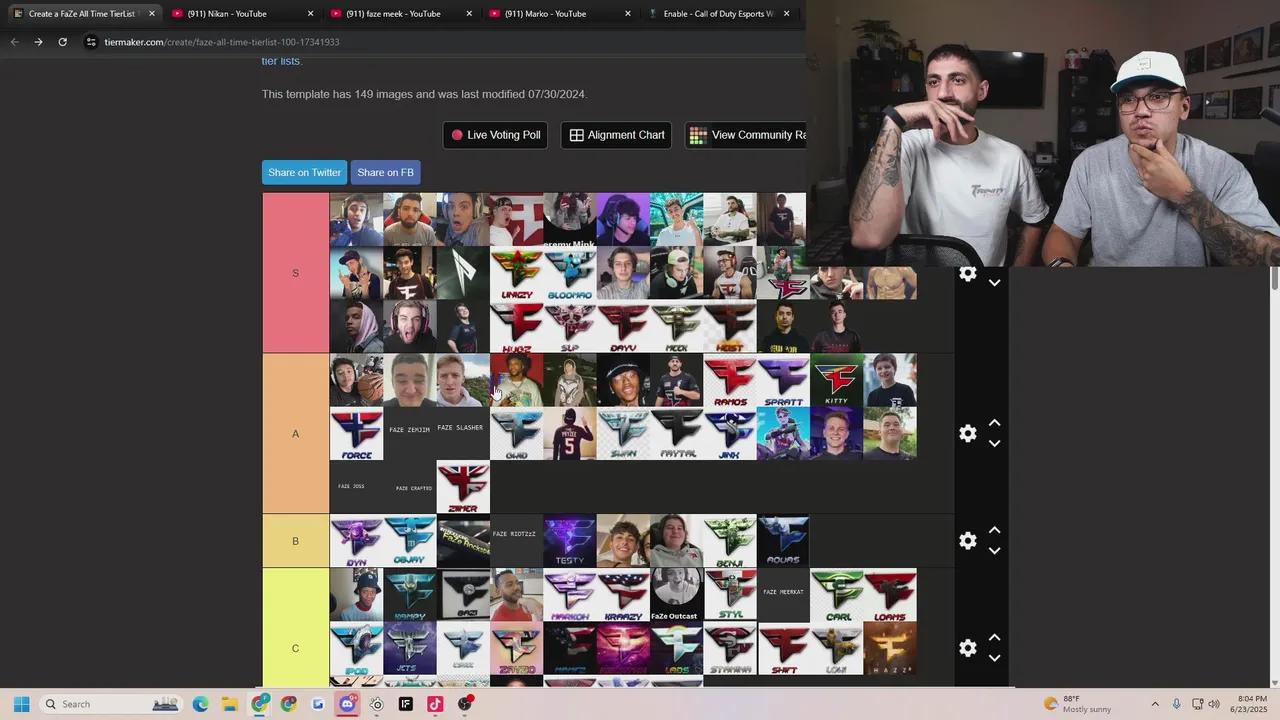Click the taskbar Search box
Viewport: 1280px width, 720px height.
click(110, 704)
